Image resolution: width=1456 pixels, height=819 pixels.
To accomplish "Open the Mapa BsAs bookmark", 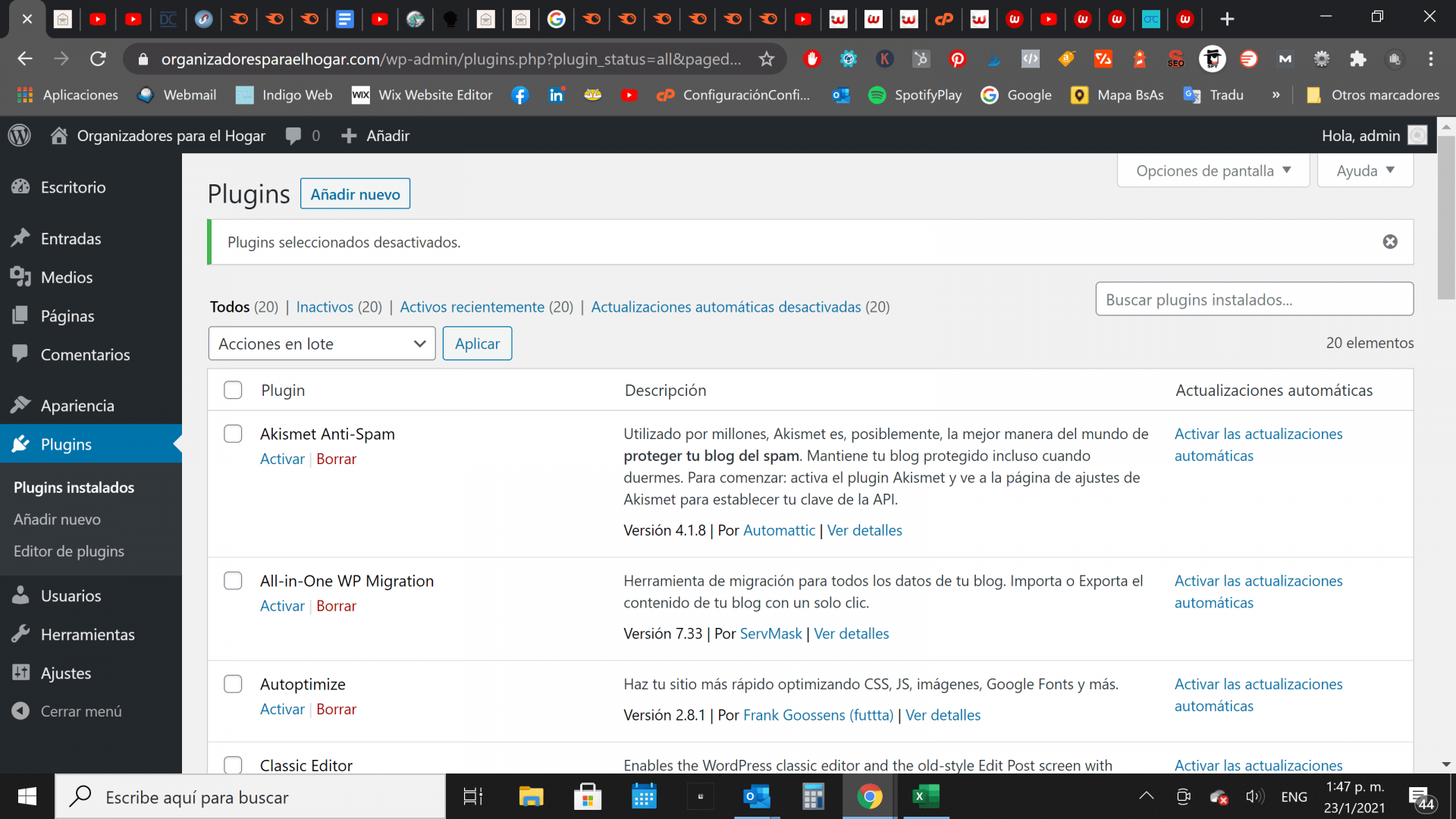I will [x=1117, y=95].
